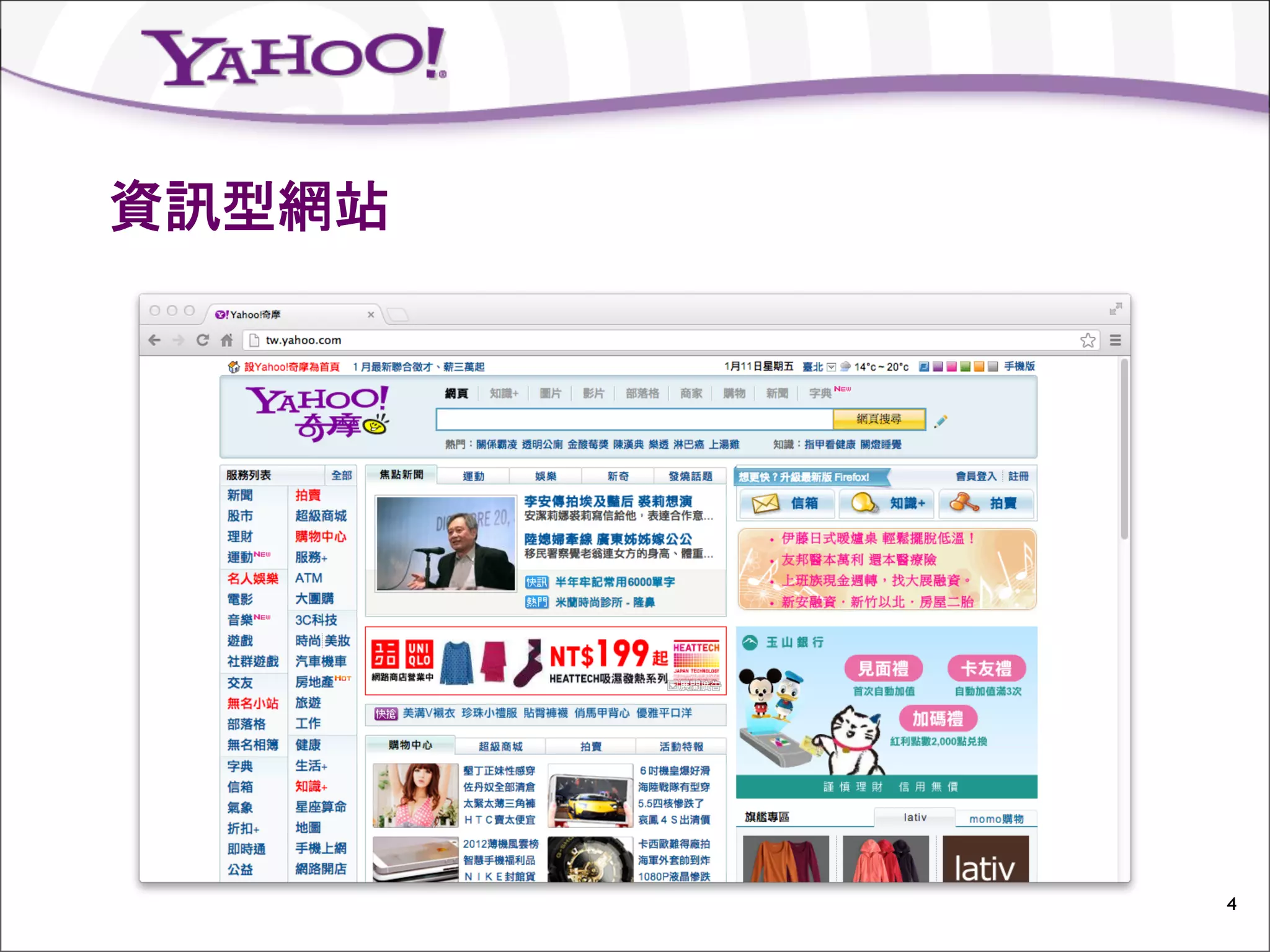1270x952 pixels.
Task: Click the 見面禮 pink button
Action: (x=883, y=668)
